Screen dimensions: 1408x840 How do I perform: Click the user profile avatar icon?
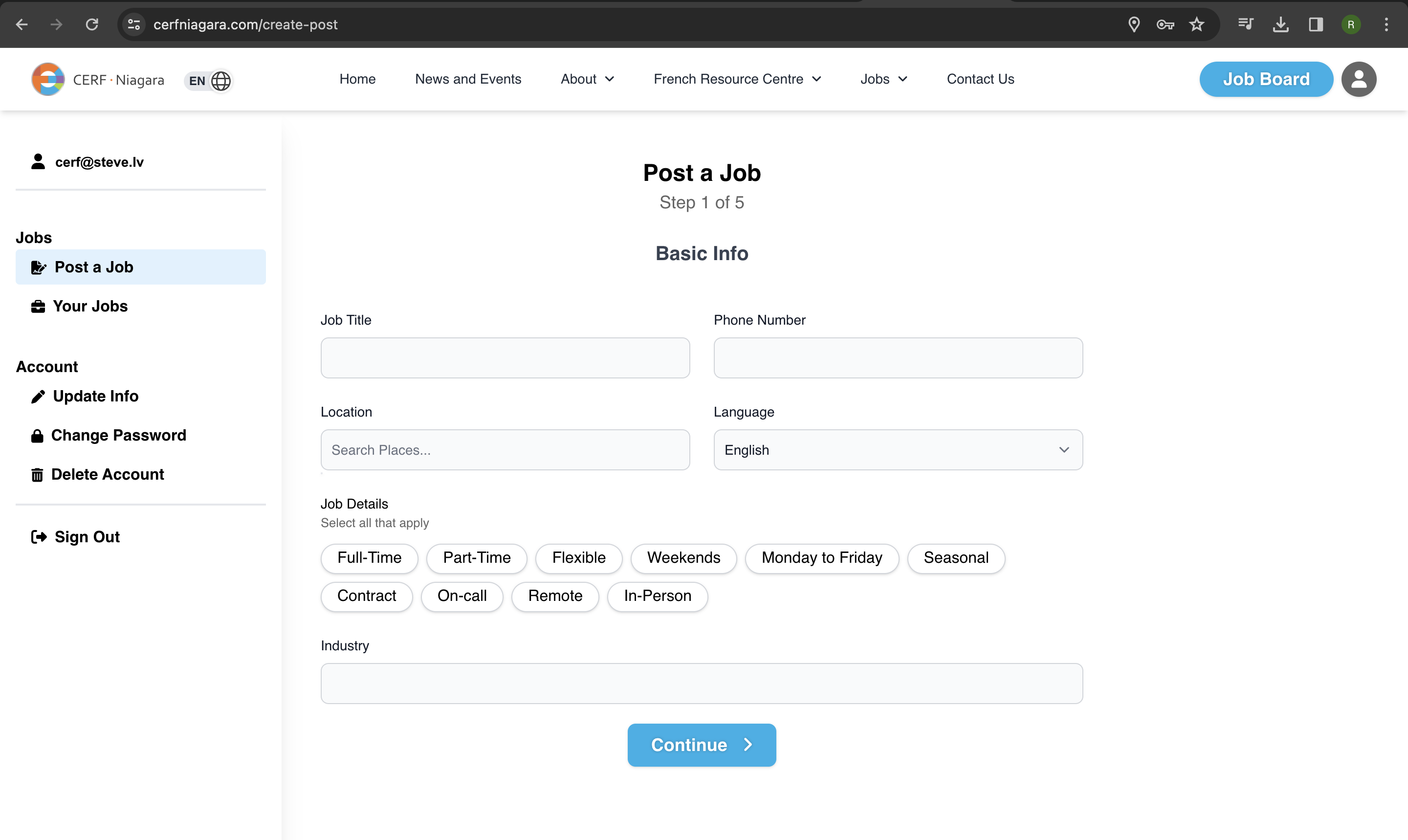click(1358, 79)
